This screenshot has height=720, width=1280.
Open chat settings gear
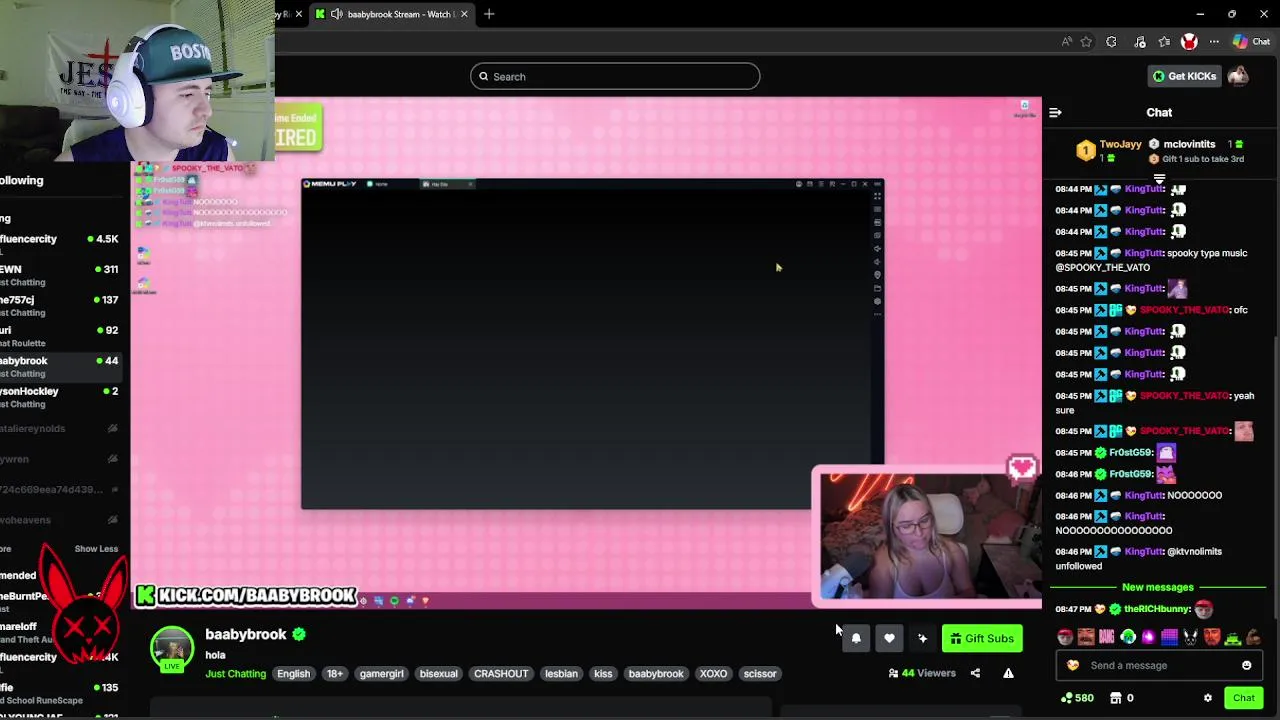pyautogui.click(x=1207, y=698)
